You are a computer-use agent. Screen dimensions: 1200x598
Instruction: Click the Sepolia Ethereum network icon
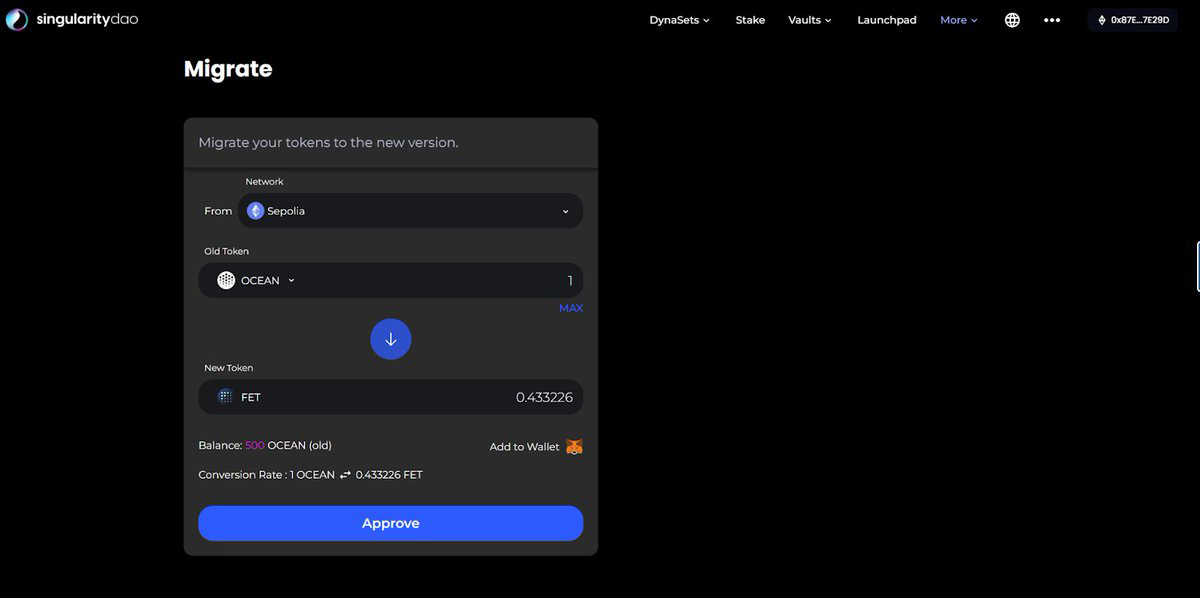pyautogui.click(x=255, y=211)
